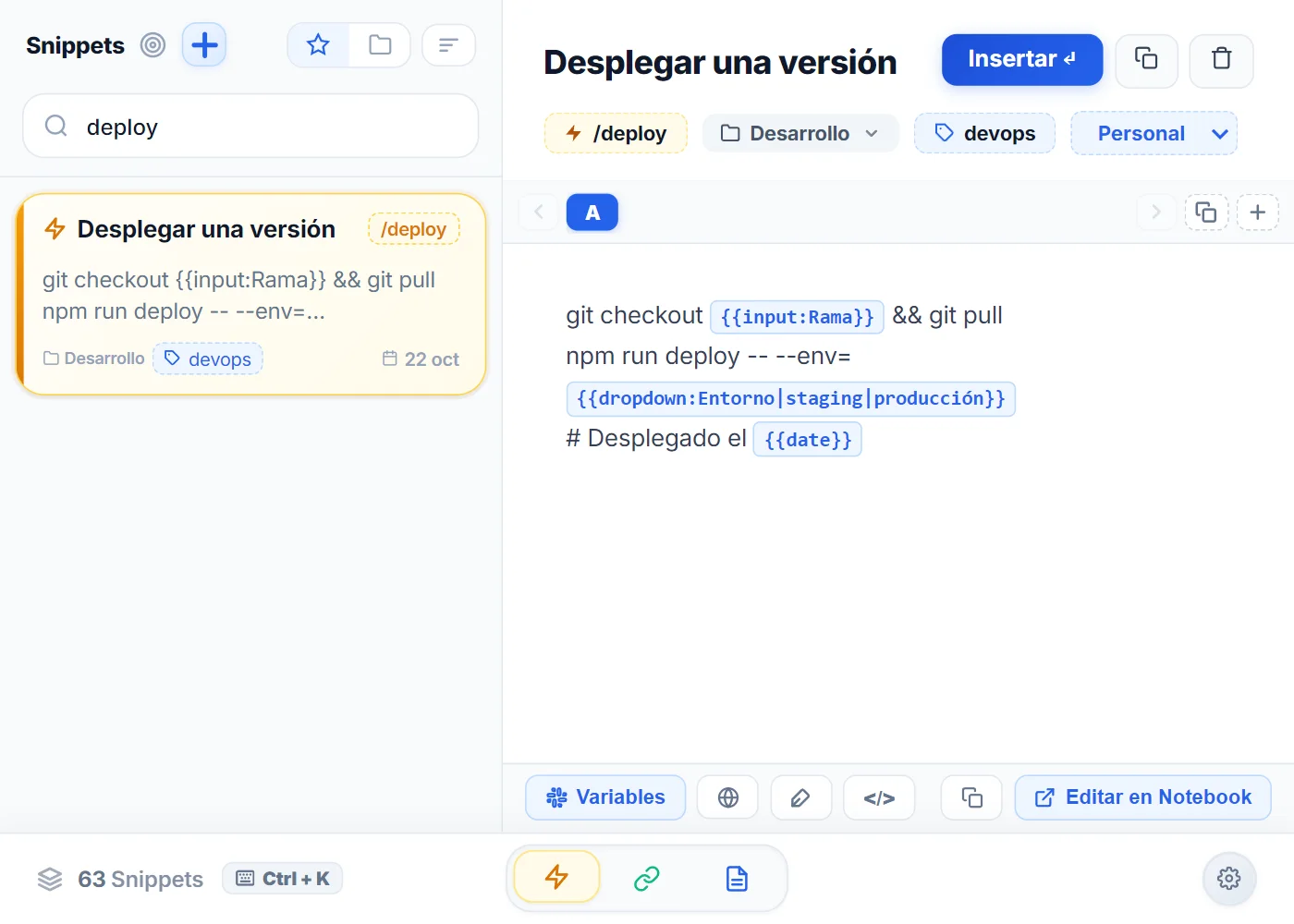Go to previous variant with left chevron

pyautogui.click(x=538, y=212)
